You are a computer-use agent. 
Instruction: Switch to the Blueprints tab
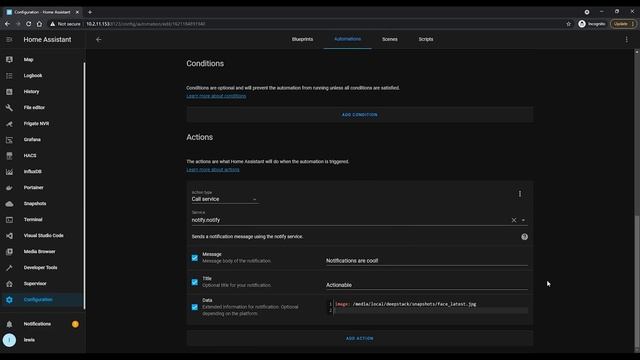point(302,39)
